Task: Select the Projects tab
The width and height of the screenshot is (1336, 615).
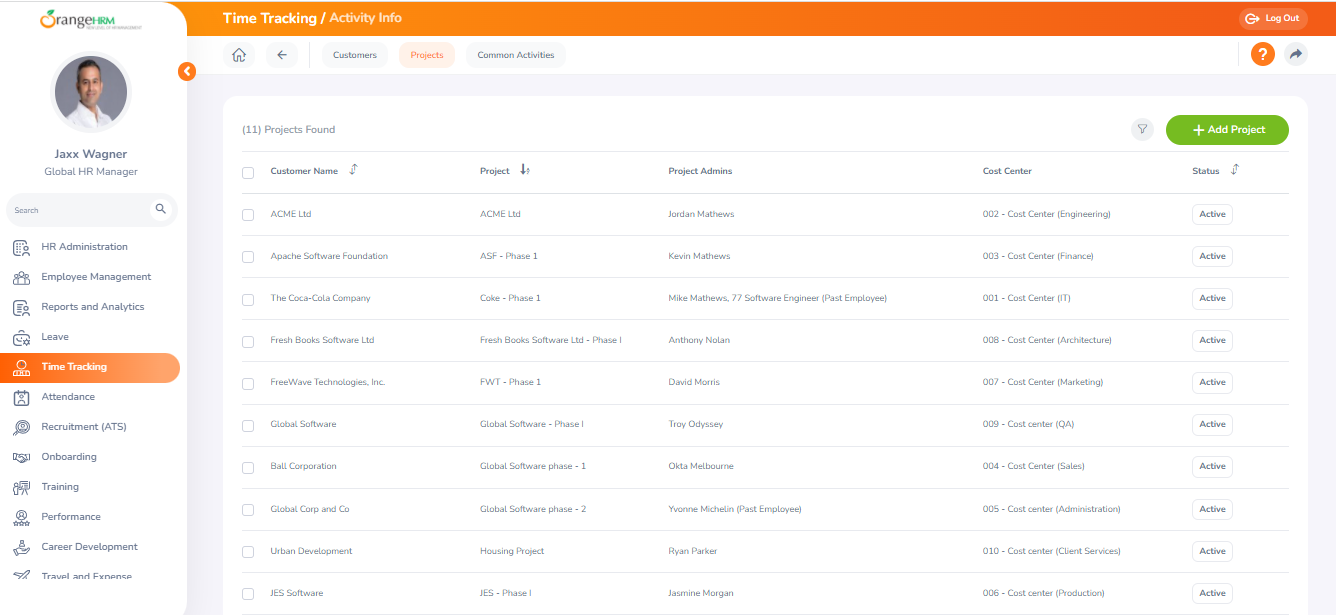Action: (x=427, y=55)
